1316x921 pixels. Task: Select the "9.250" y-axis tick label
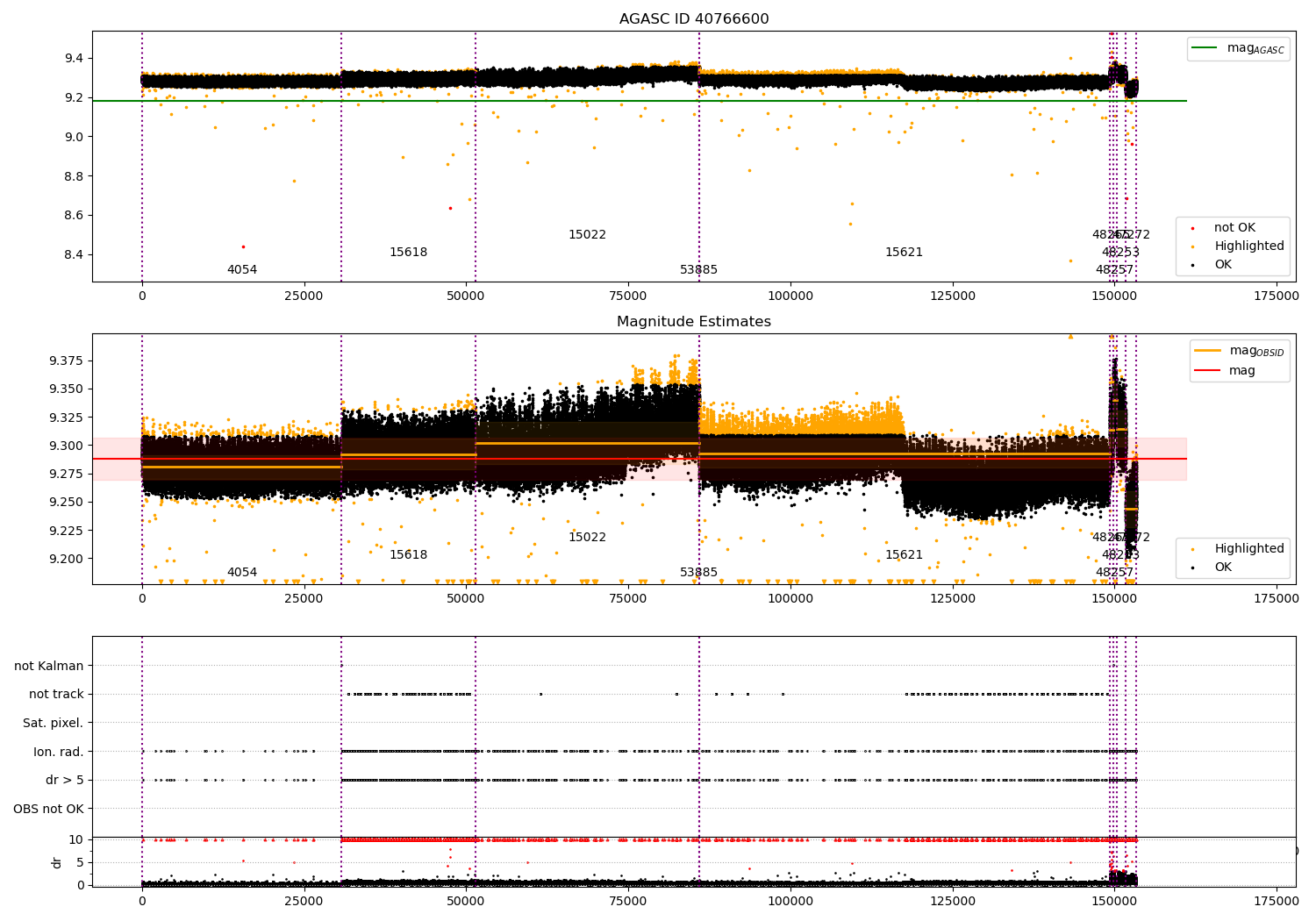click(x=67, y=503)
